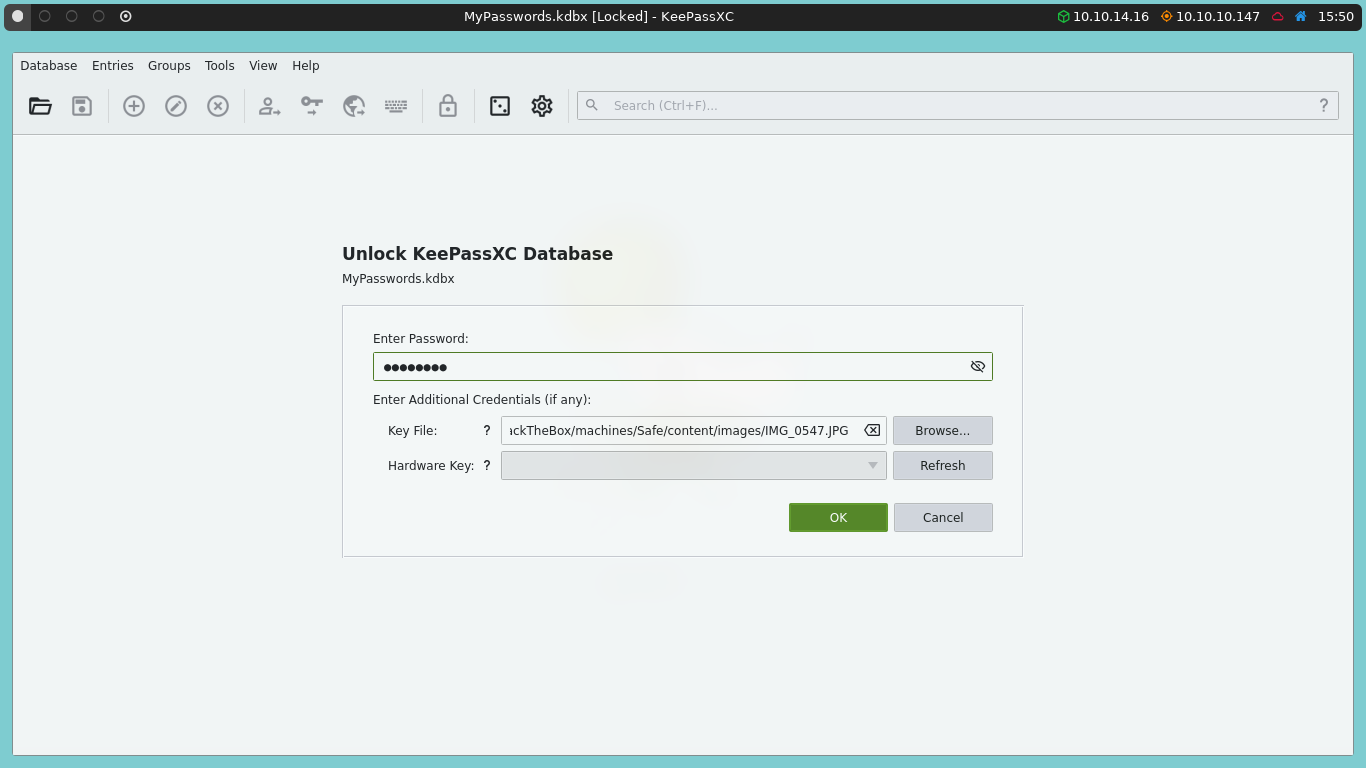Switch to the fifth workspace dot indicator
Viewport: 1366px width, 768px height.
tap(126, 16)
